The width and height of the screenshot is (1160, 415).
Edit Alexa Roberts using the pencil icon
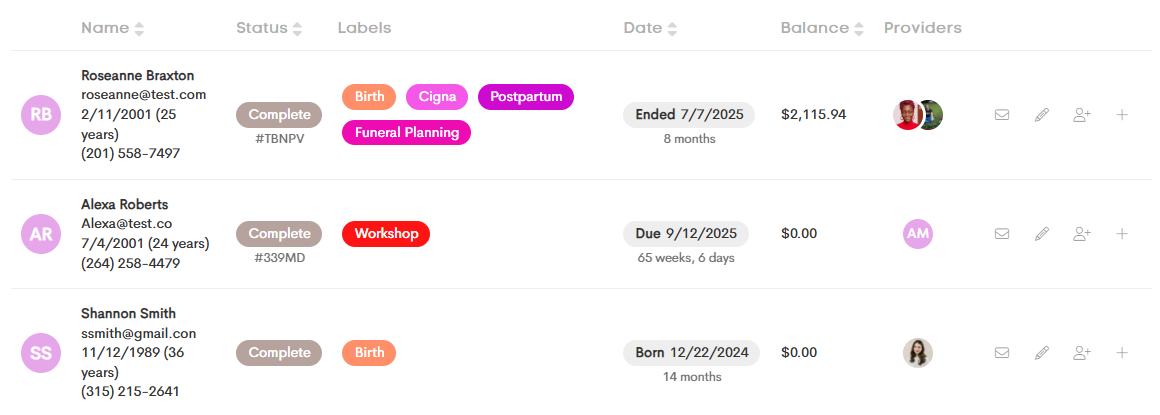pos(1042,234)
